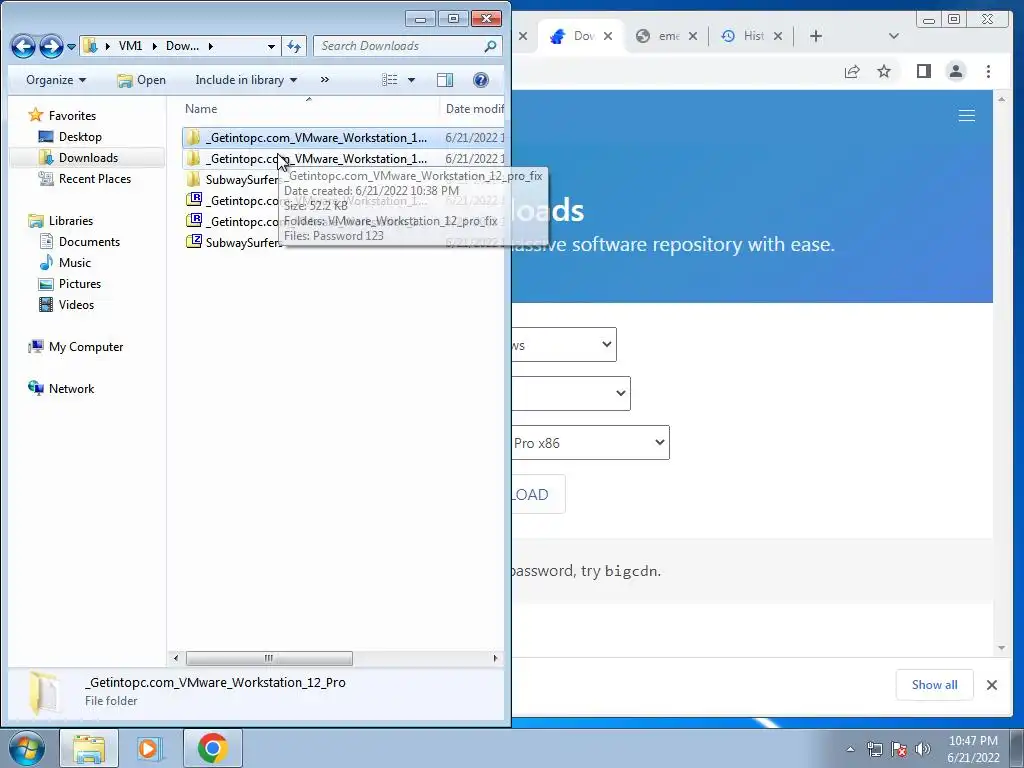Click the search magnifier icon in Explorer
Viewport: 1024px width, 768px height.
(490, 46)
